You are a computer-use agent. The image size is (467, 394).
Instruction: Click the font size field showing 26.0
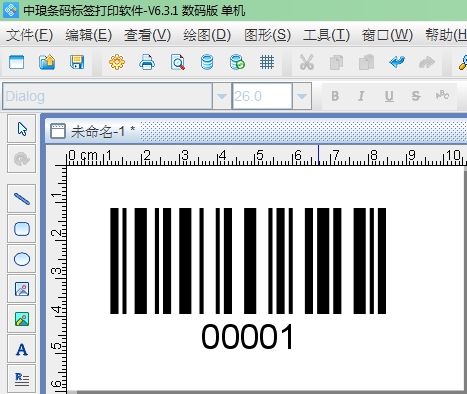[262, 96]
